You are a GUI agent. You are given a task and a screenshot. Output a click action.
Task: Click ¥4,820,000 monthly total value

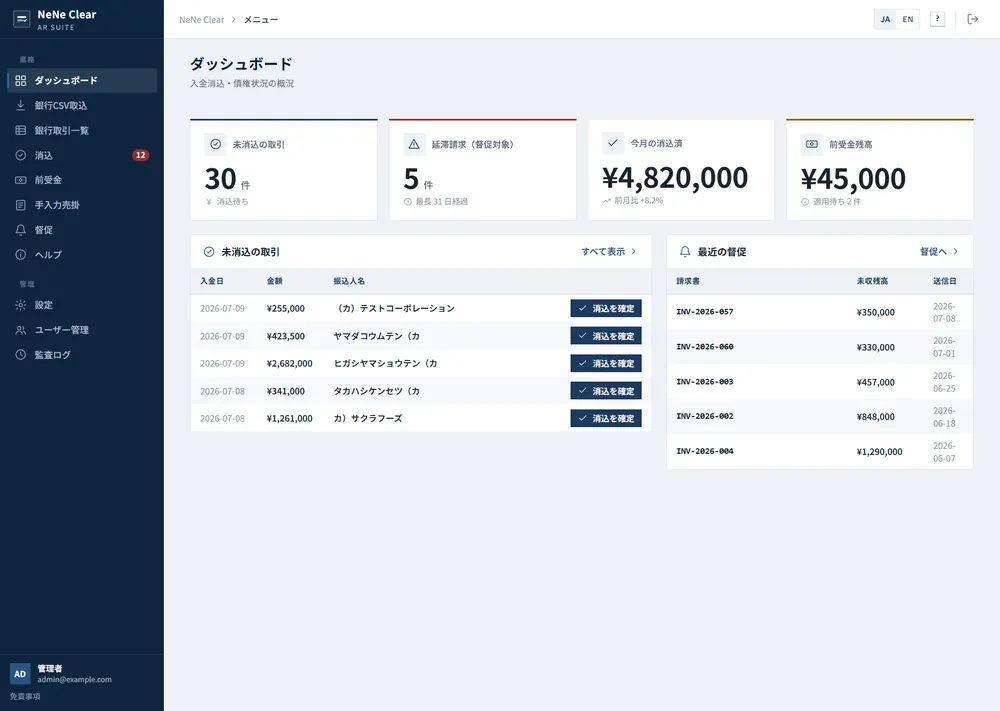pyautogui.click(x=675, y=177)
